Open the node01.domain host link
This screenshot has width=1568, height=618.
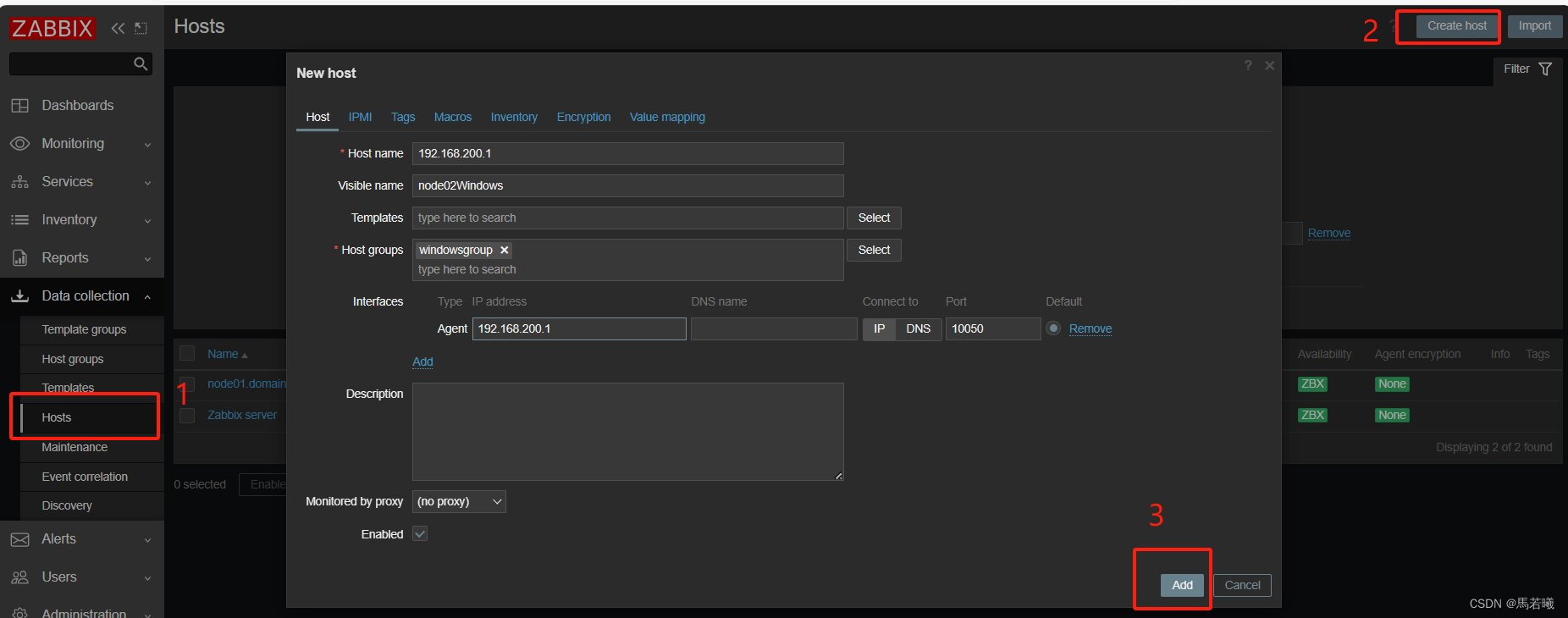(x=247, y=383)
